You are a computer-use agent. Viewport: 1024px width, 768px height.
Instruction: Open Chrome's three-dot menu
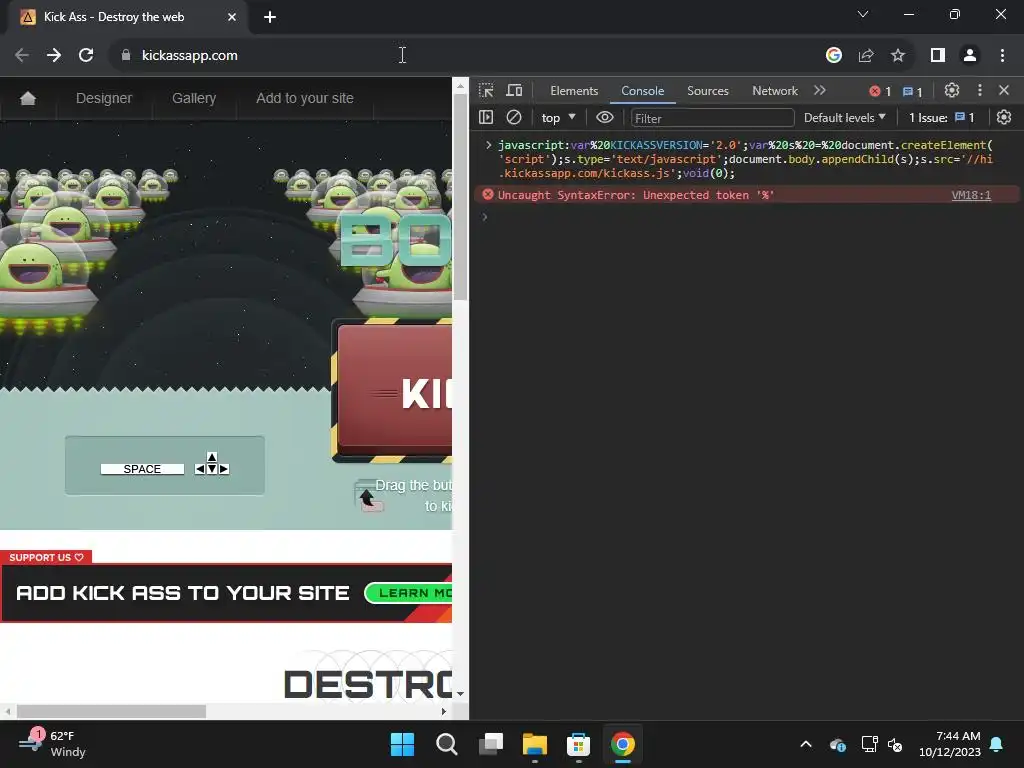point(1002,56)
